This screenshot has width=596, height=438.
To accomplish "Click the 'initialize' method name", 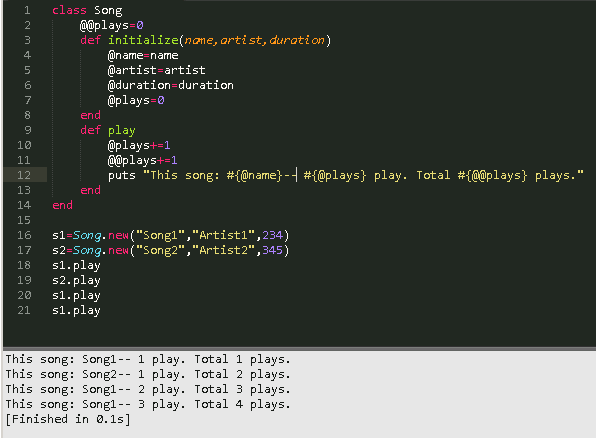I will pyautogui.click(x=143, y=40).
